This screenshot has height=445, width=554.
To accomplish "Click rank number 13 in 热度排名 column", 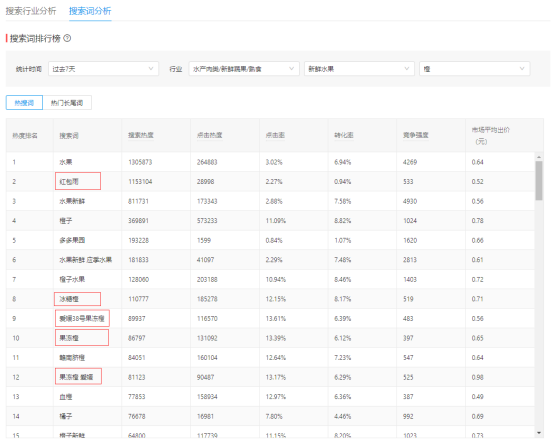I will pos(16,397).
